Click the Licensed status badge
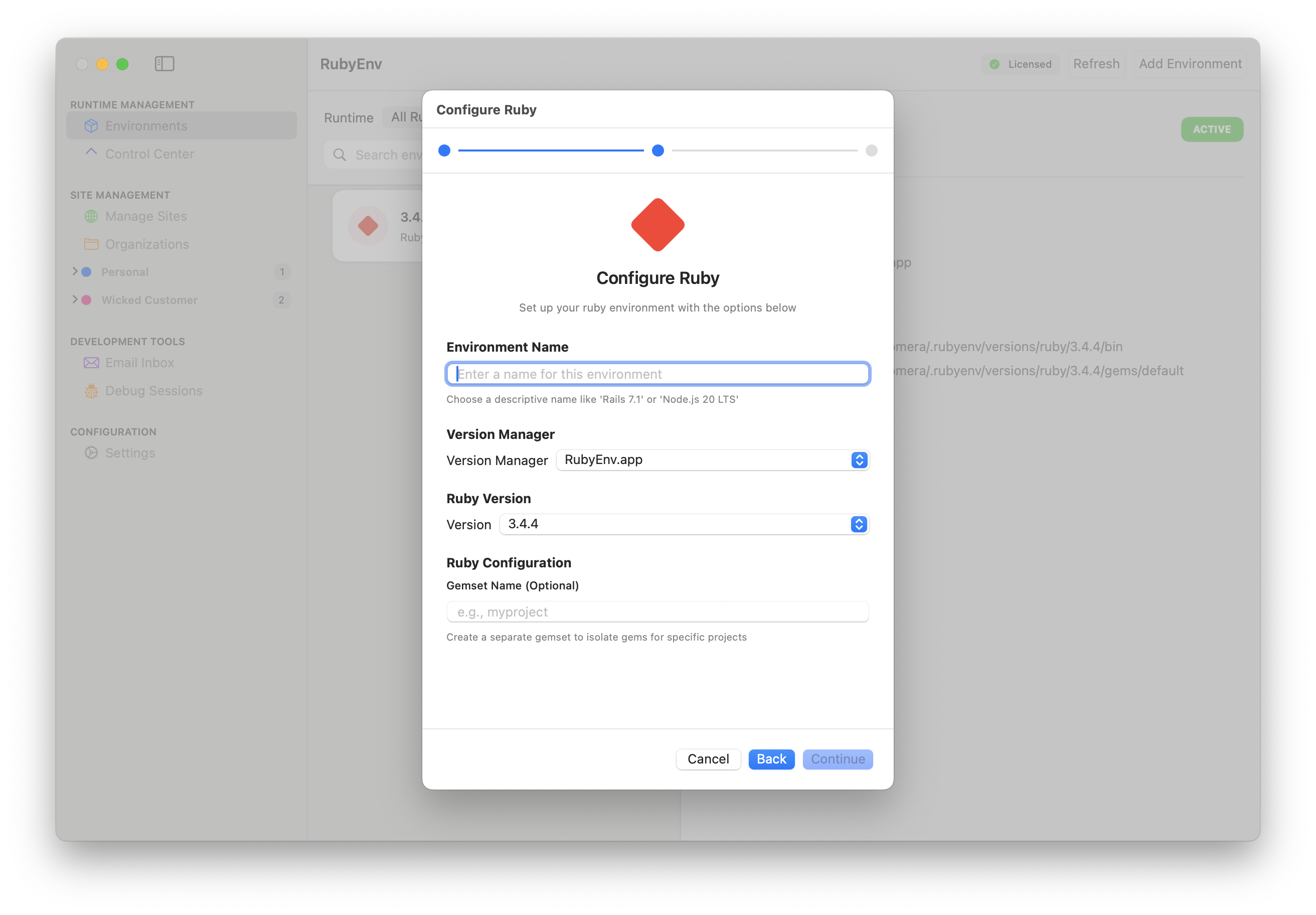The width and height of the screenshot is (1316, 915). click(1020, 64)
